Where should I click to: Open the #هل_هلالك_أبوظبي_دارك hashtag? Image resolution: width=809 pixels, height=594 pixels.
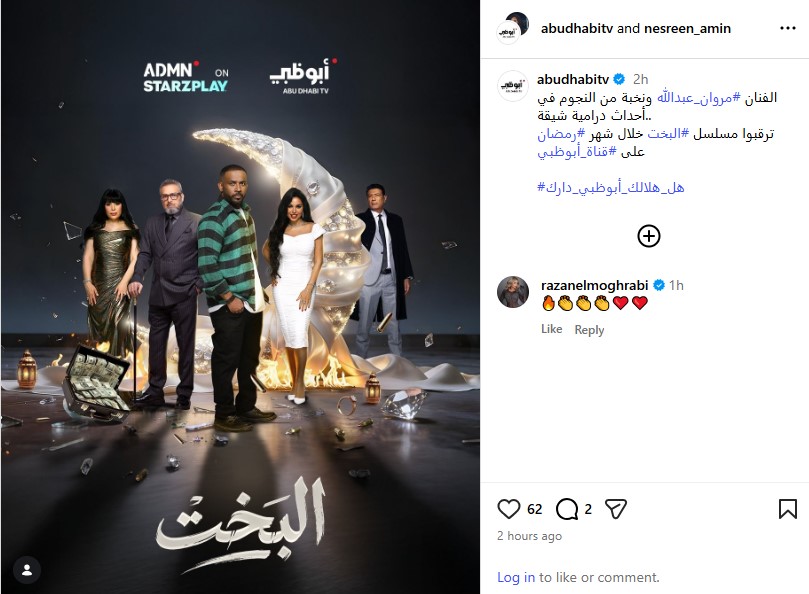[611, 187]
